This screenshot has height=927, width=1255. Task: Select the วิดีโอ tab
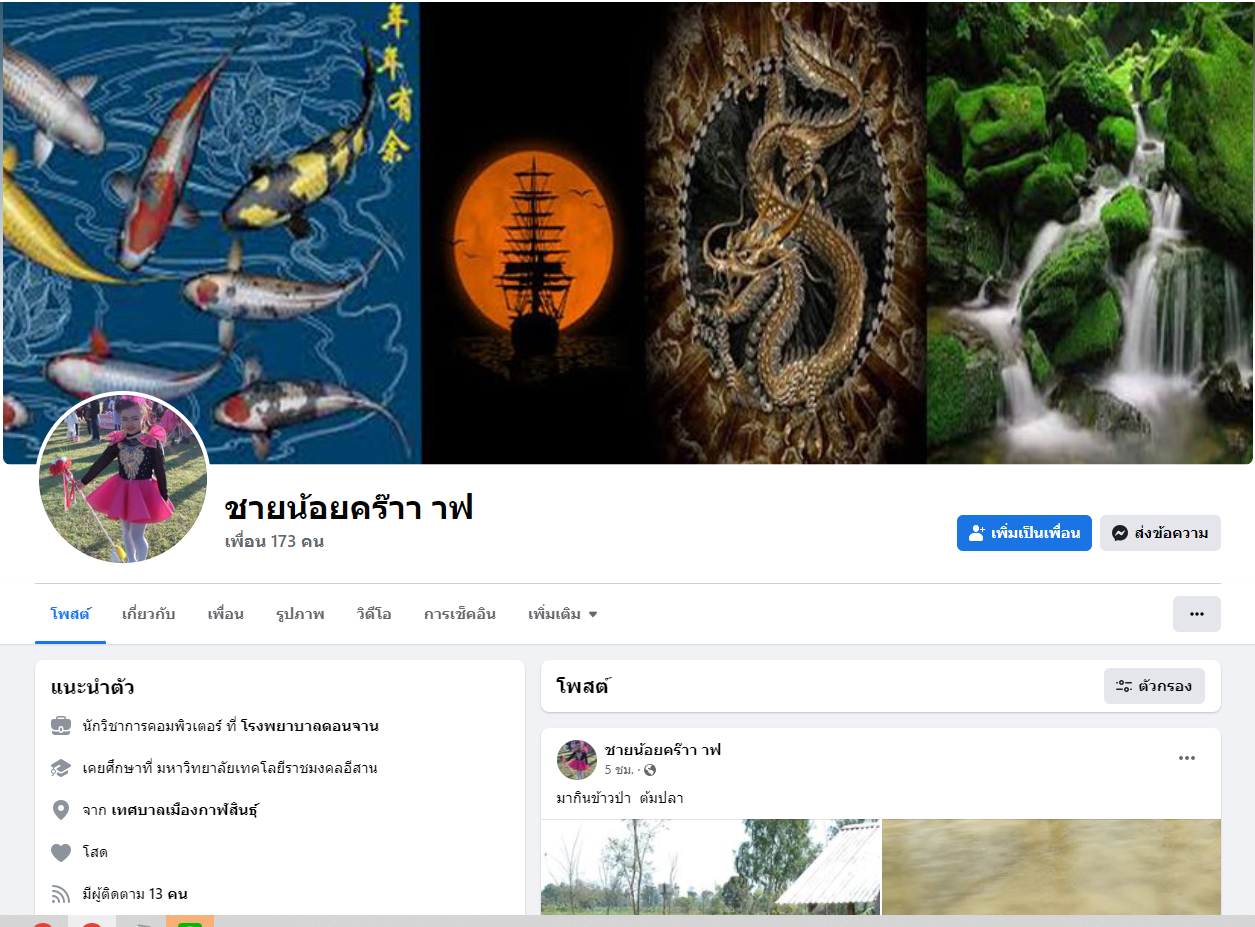pyautogui.click(x=374, y=614)
